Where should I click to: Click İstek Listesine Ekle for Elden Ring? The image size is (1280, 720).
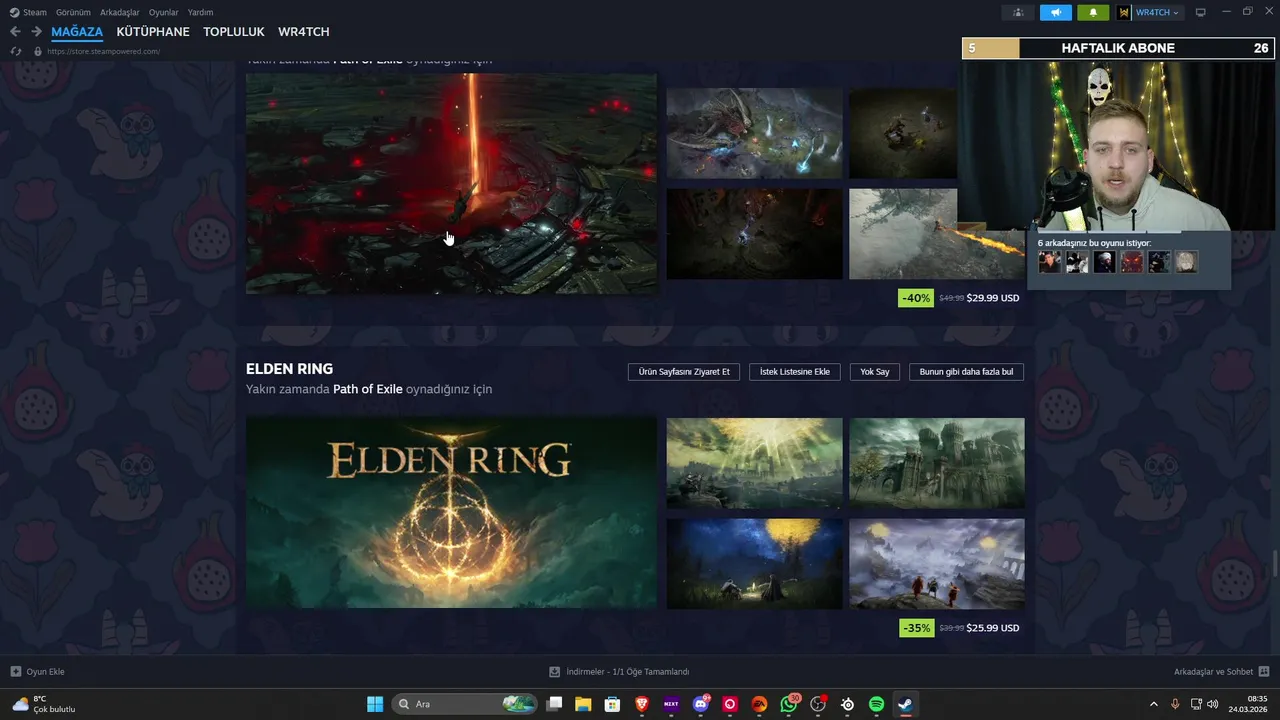795,372
